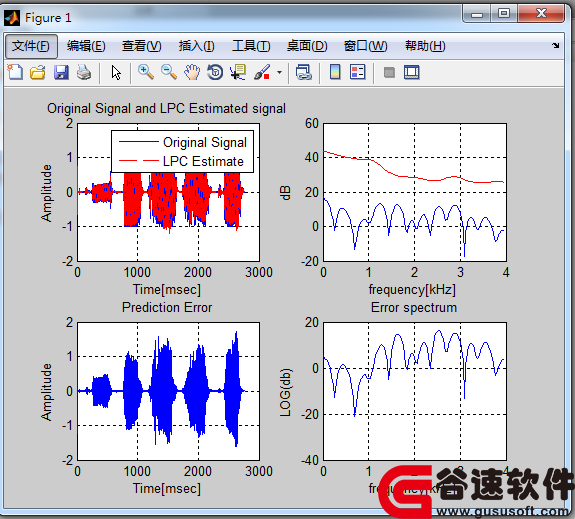Insert a legend using the toolbar icon
575x519 pixels.
click(358, 72)
